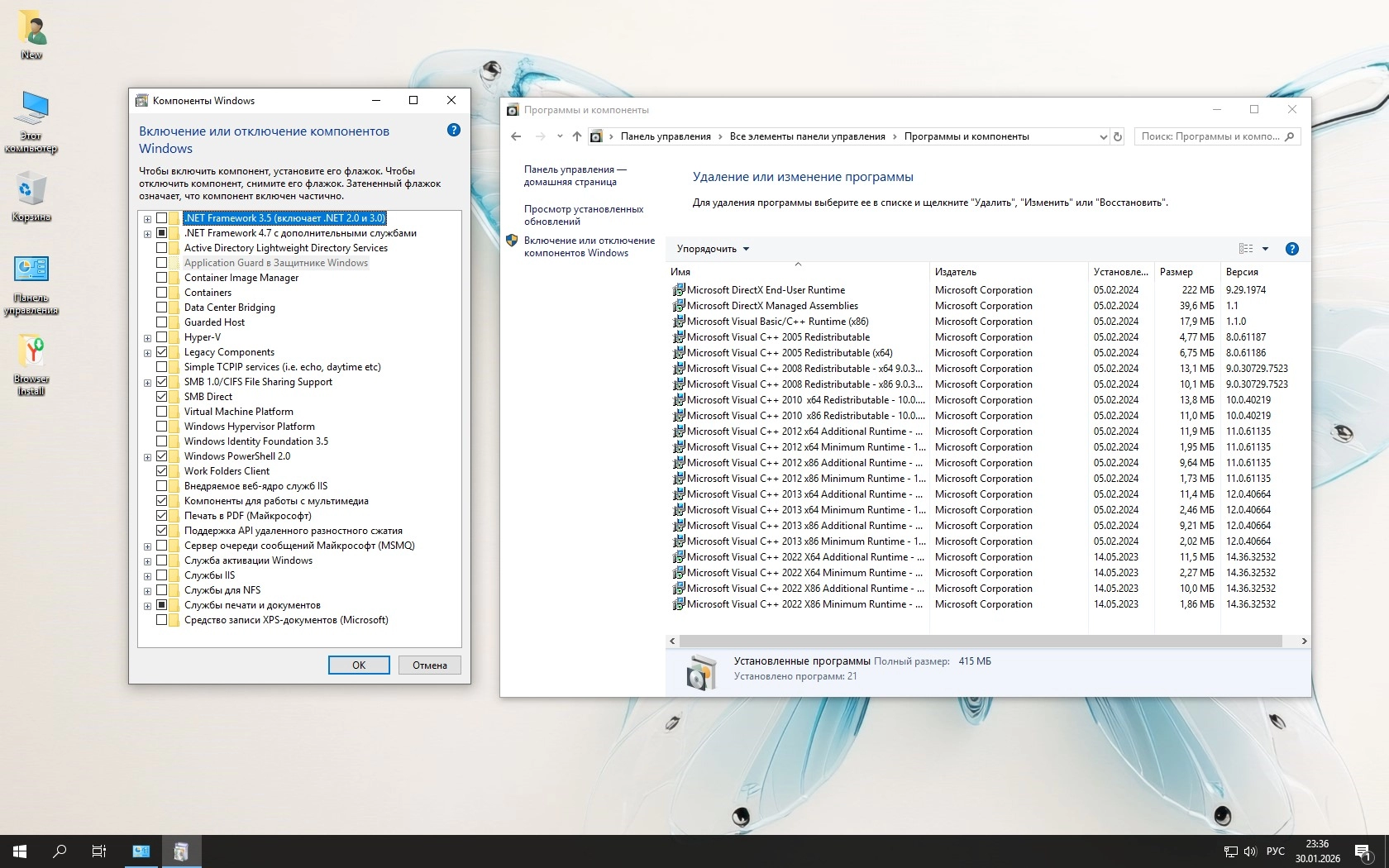
Task: Open Task View on the taskbar
Action: (x=99, y=851)
